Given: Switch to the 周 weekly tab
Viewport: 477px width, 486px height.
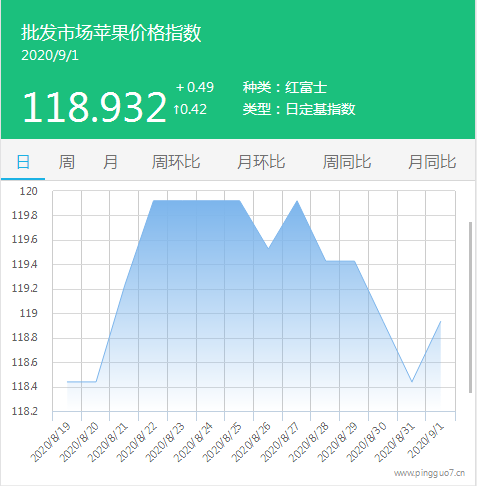Looking at the screenshot, I should (x=67, y=162).
